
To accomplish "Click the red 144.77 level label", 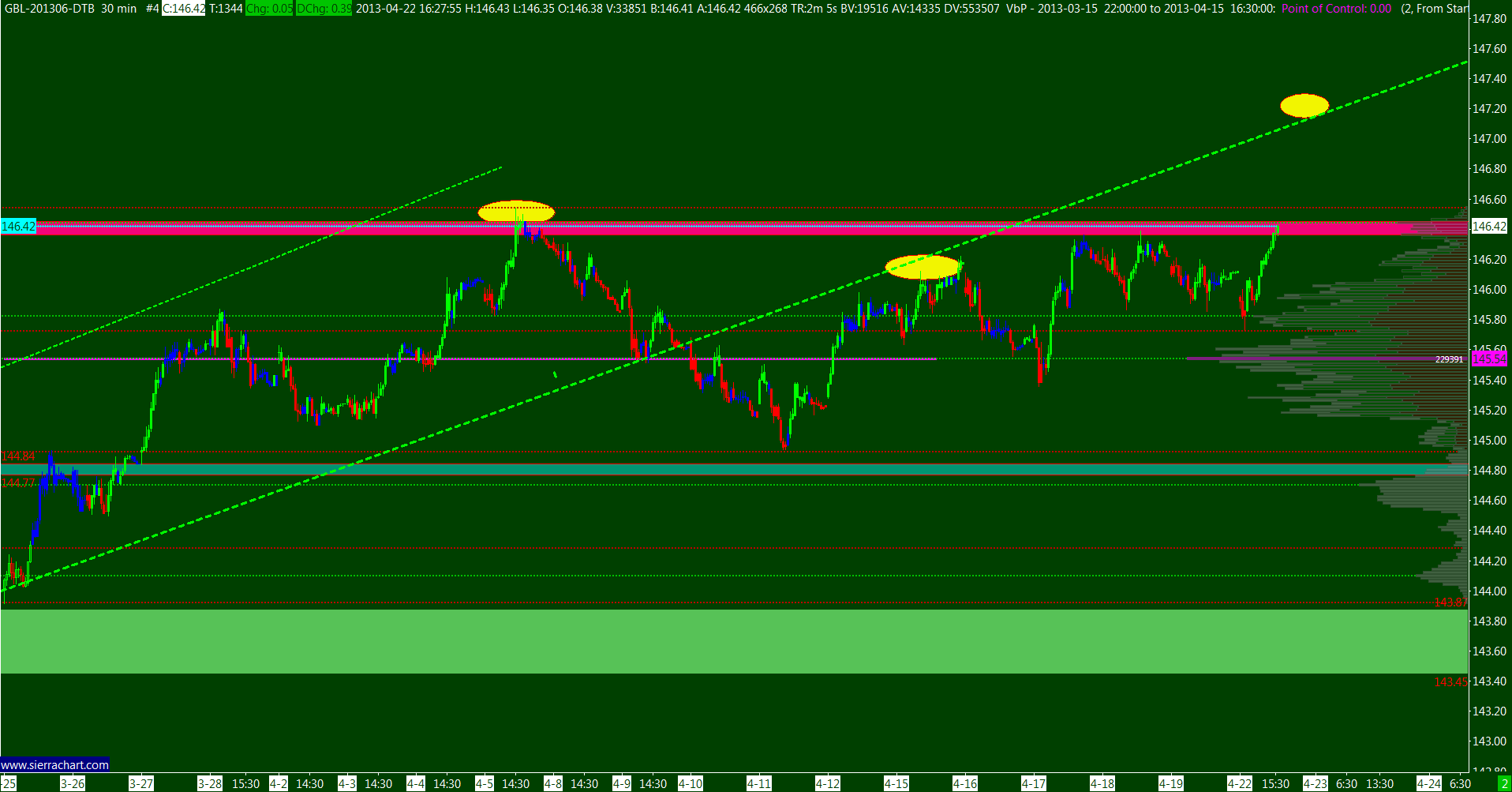I will point(18,482).
